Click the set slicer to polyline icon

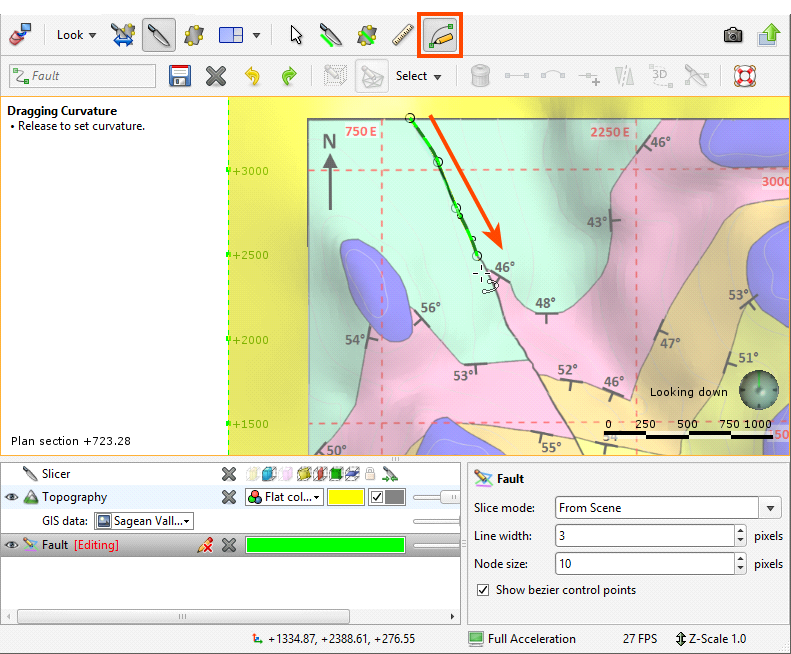[696, 76]
